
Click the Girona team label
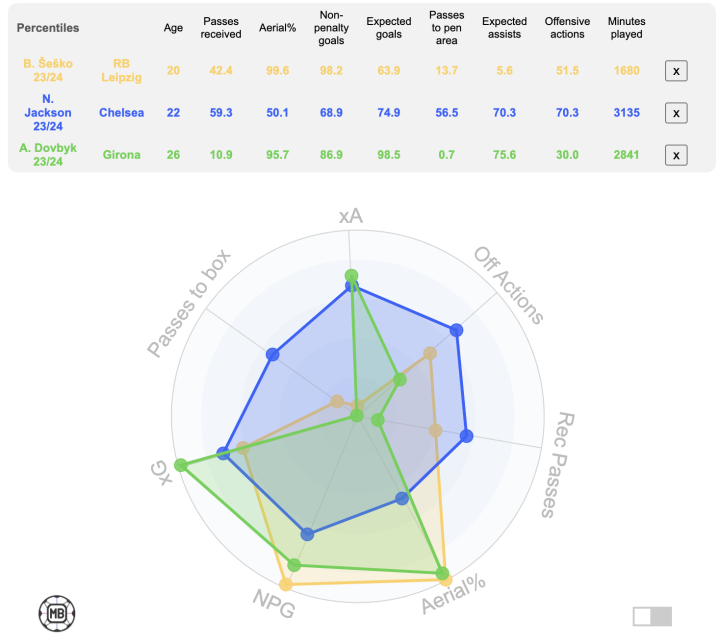point(121,155)
